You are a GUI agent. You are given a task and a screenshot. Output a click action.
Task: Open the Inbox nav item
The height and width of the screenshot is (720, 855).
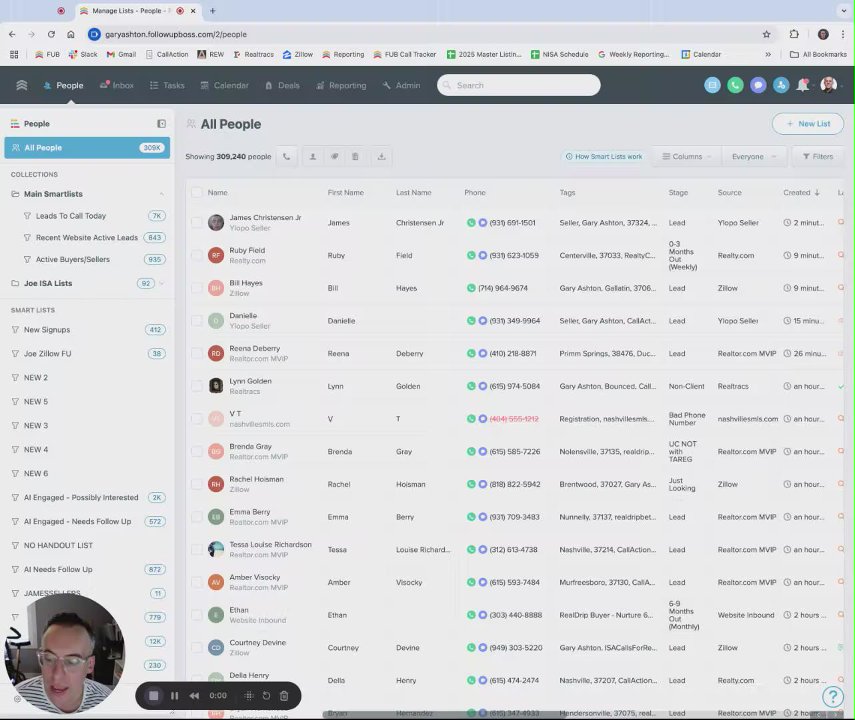point(117,85)
